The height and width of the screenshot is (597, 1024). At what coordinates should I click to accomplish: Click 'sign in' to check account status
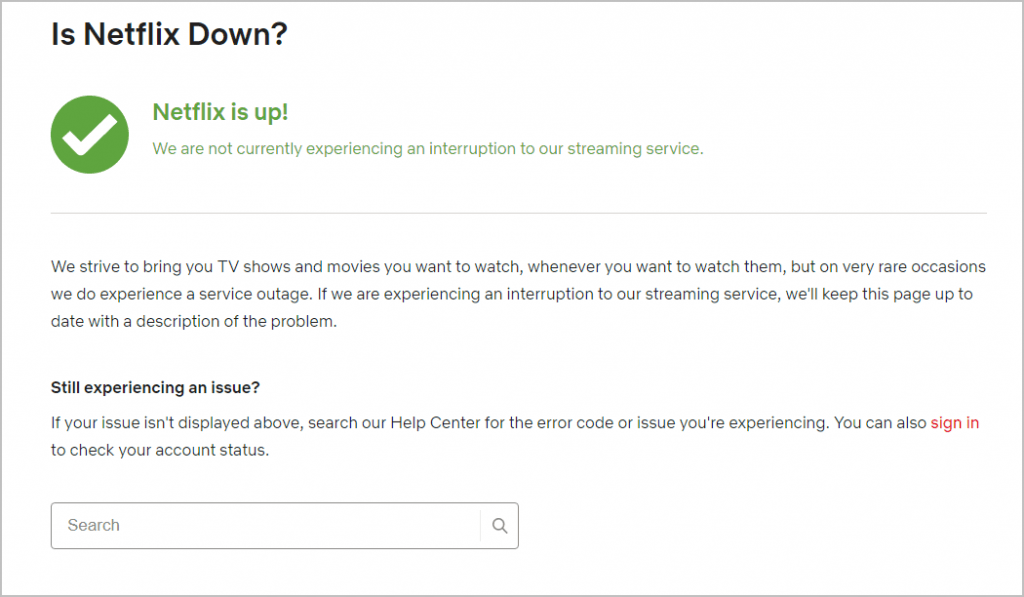(x=955, y=422)
